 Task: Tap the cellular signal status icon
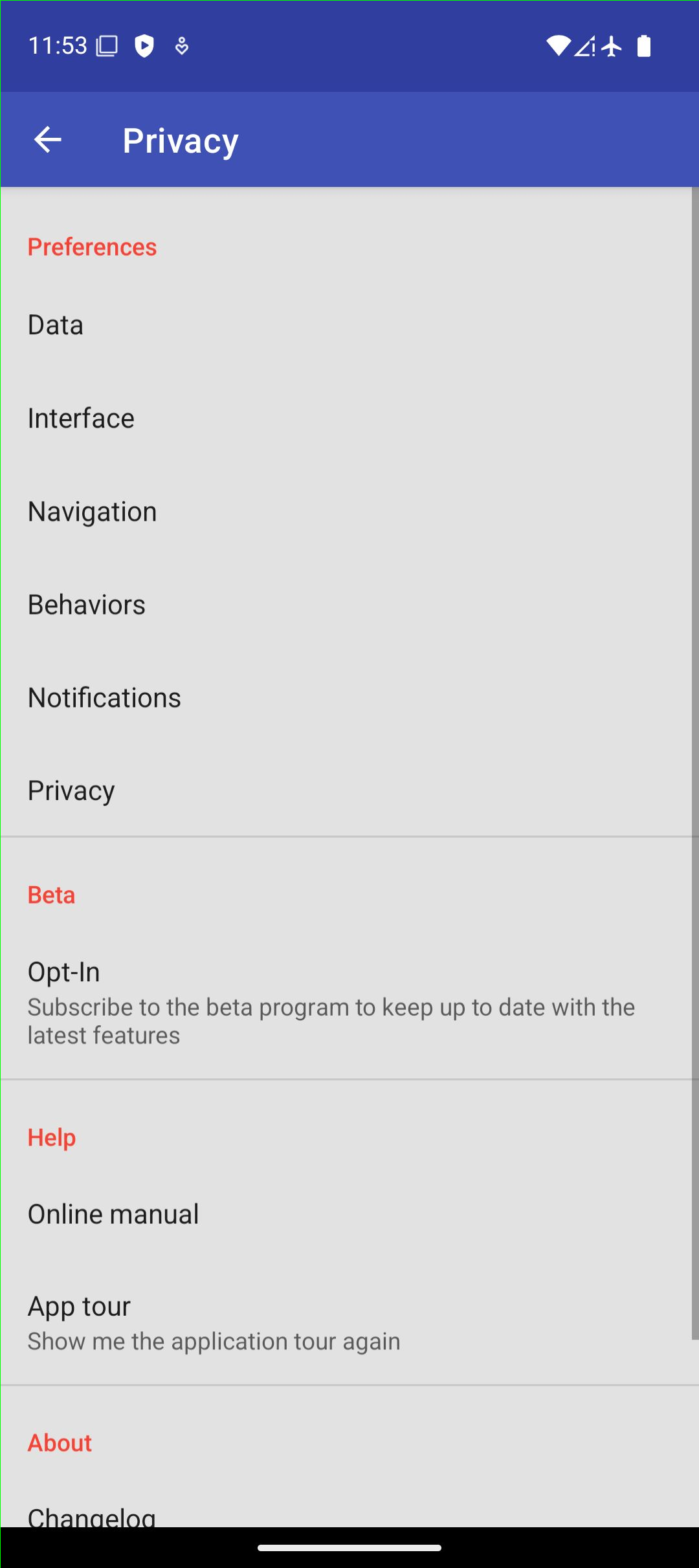(584, 46)
